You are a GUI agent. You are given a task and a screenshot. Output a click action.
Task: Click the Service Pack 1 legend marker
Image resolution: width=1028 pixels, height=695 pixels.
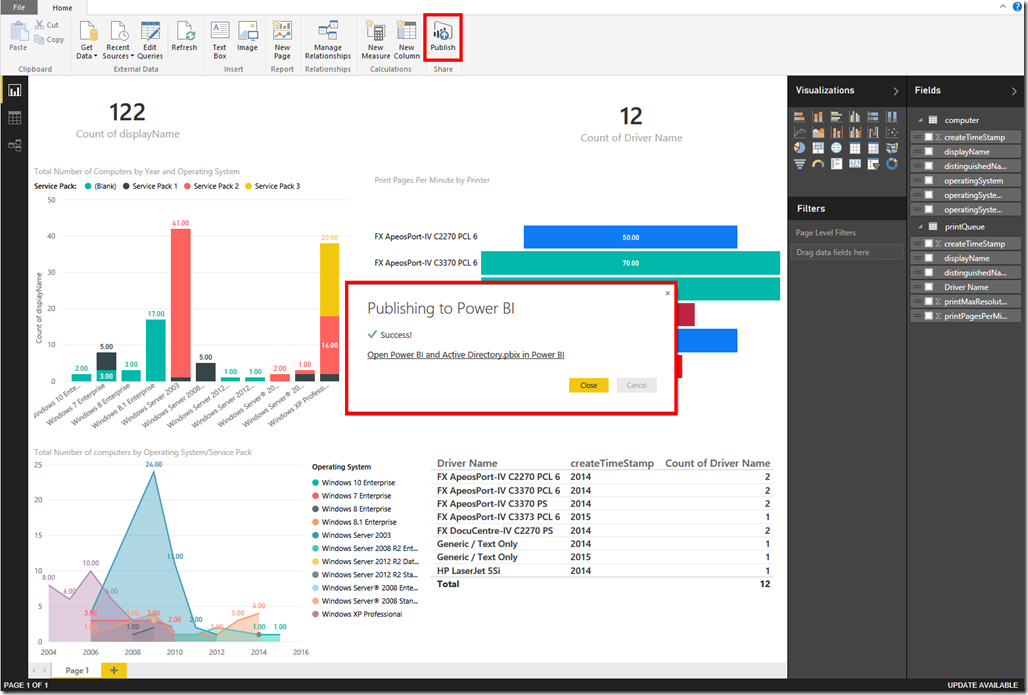coord(127,186)
